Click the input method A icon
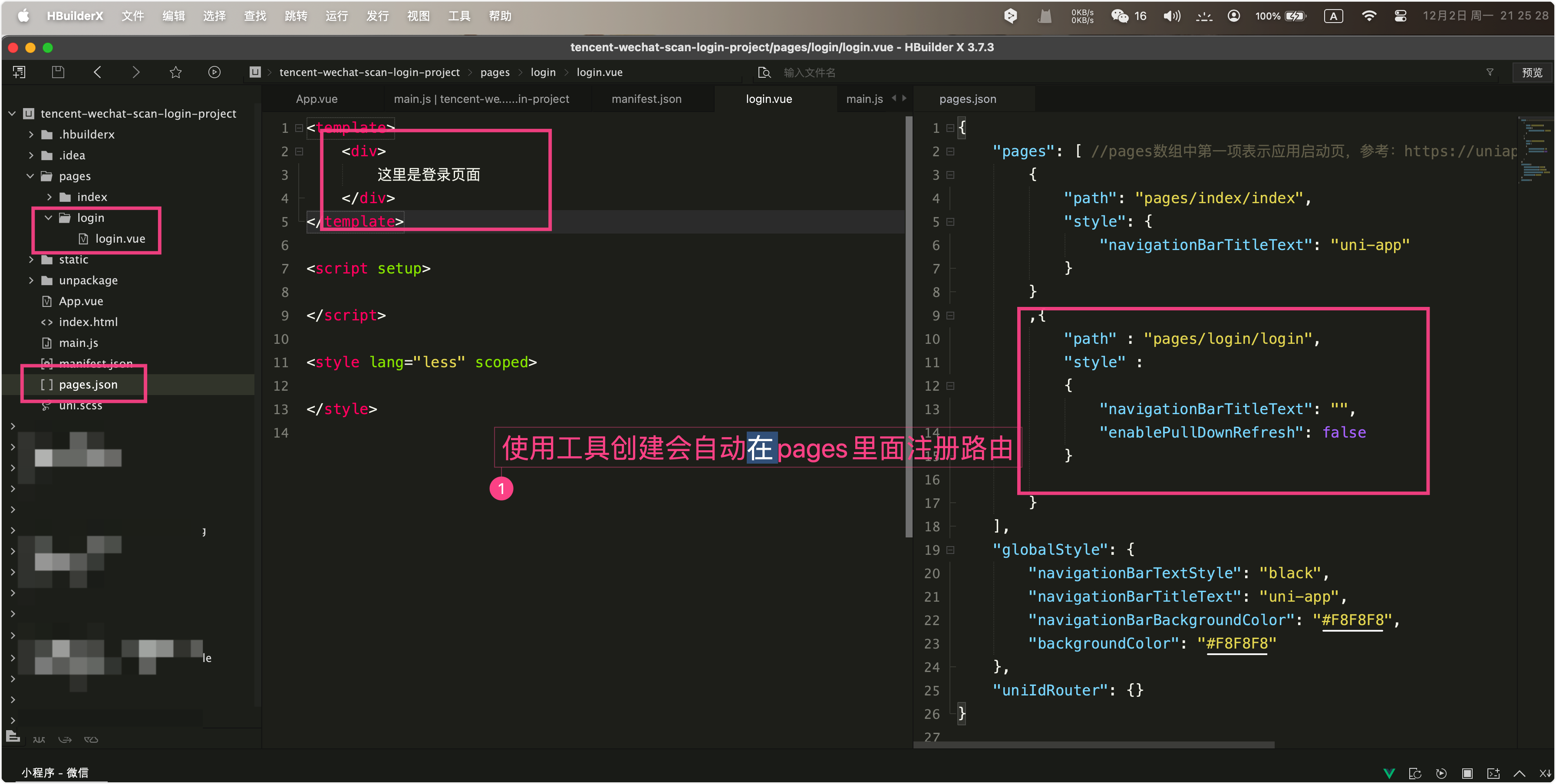The image size is (1556, 784). pyautogui.click(x=1333, y=16)
